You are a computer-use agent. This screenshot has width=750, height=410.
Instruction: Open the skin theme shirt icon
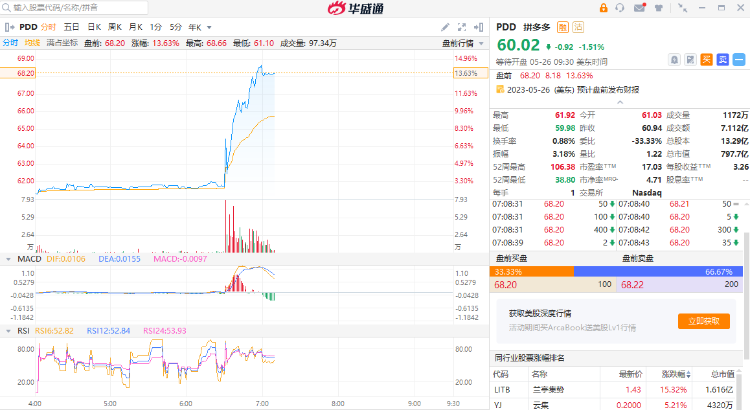[x=659, y=8]
